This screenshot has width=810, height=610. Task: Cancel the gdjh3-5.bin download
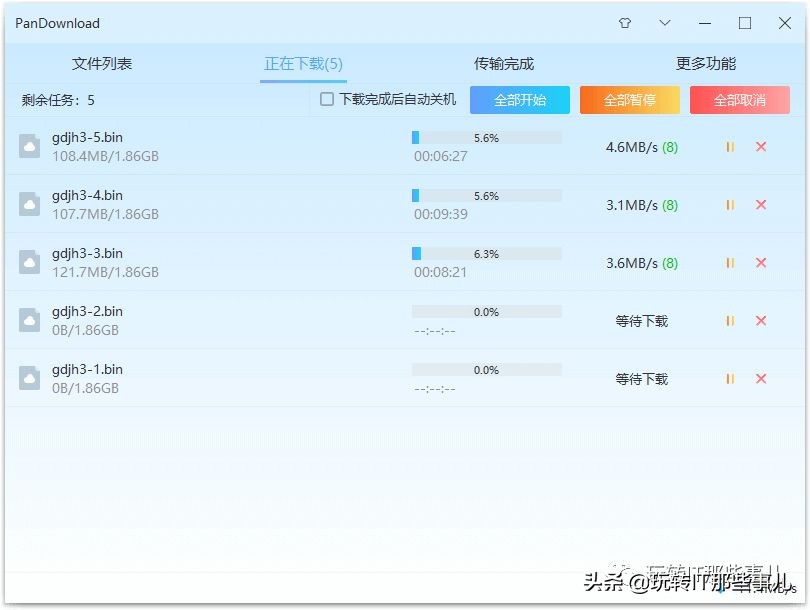762,147
